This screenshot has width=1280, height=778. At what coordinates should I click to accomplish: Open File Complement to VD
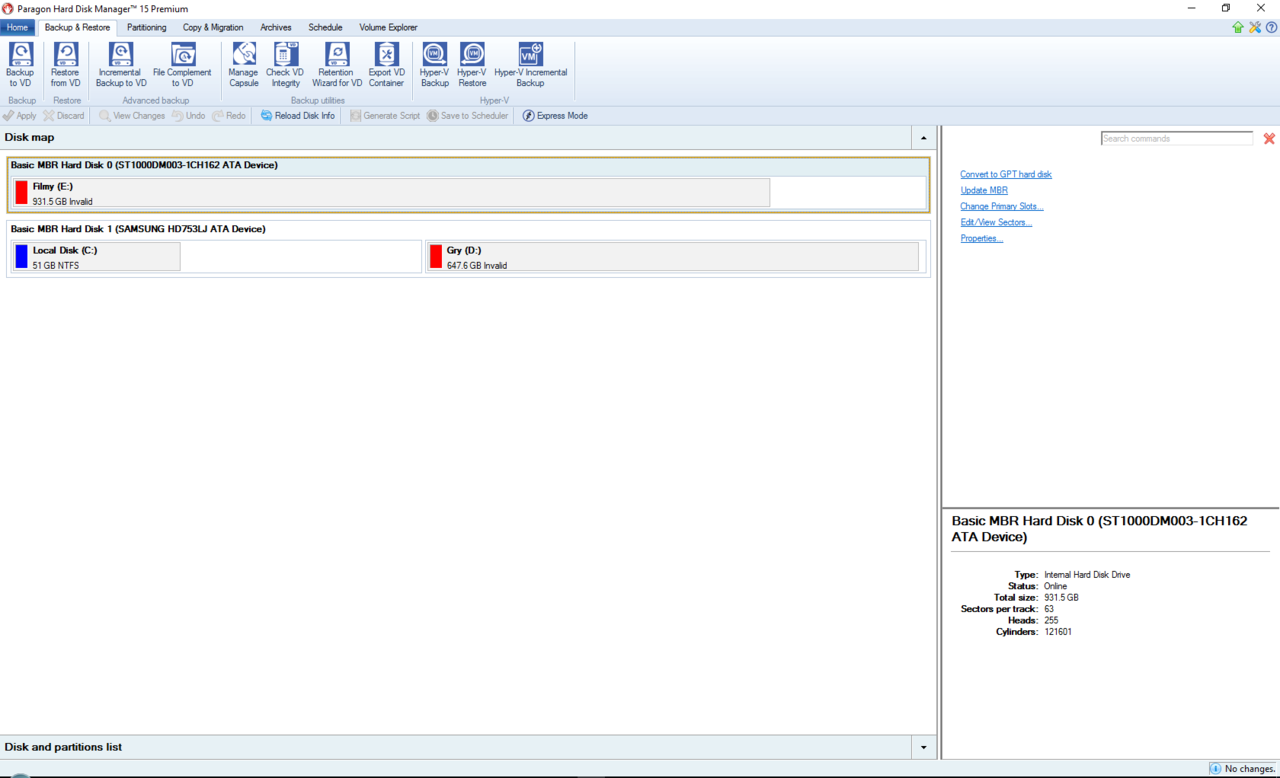[182, 65]
